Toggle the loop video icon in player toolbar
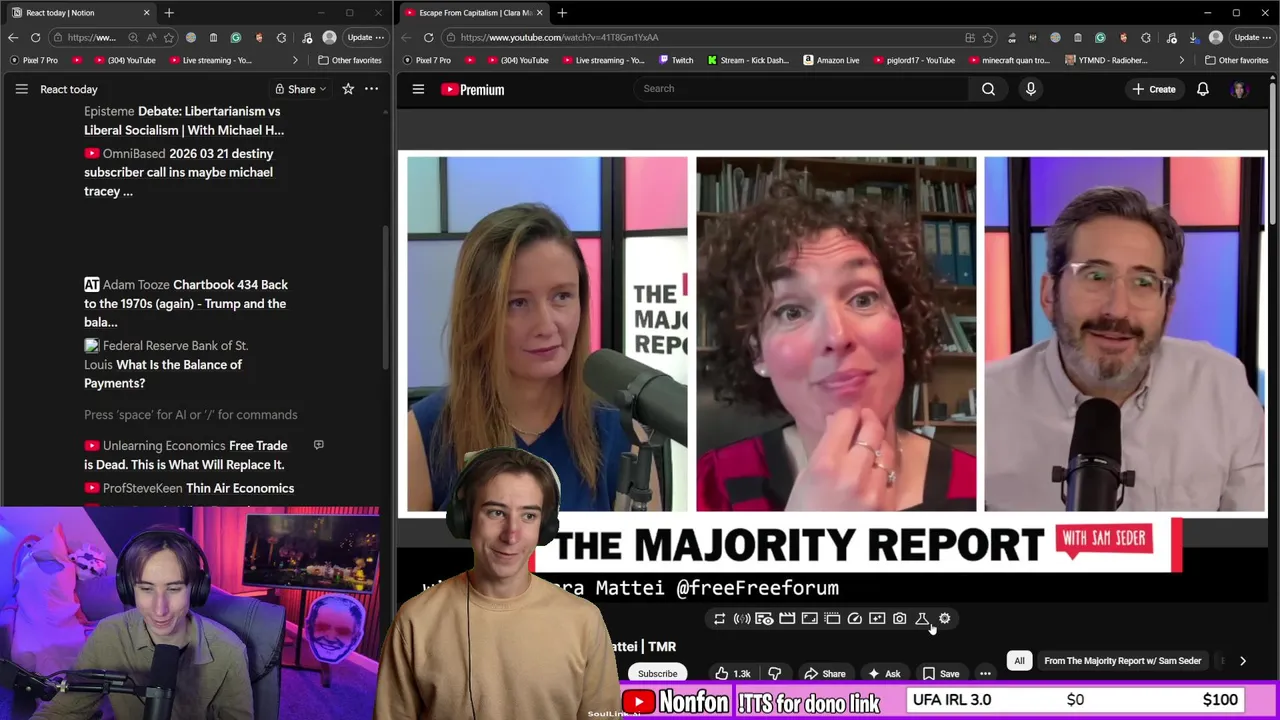The height and width of the screenshot is (720, 1280). coord(719,619)
